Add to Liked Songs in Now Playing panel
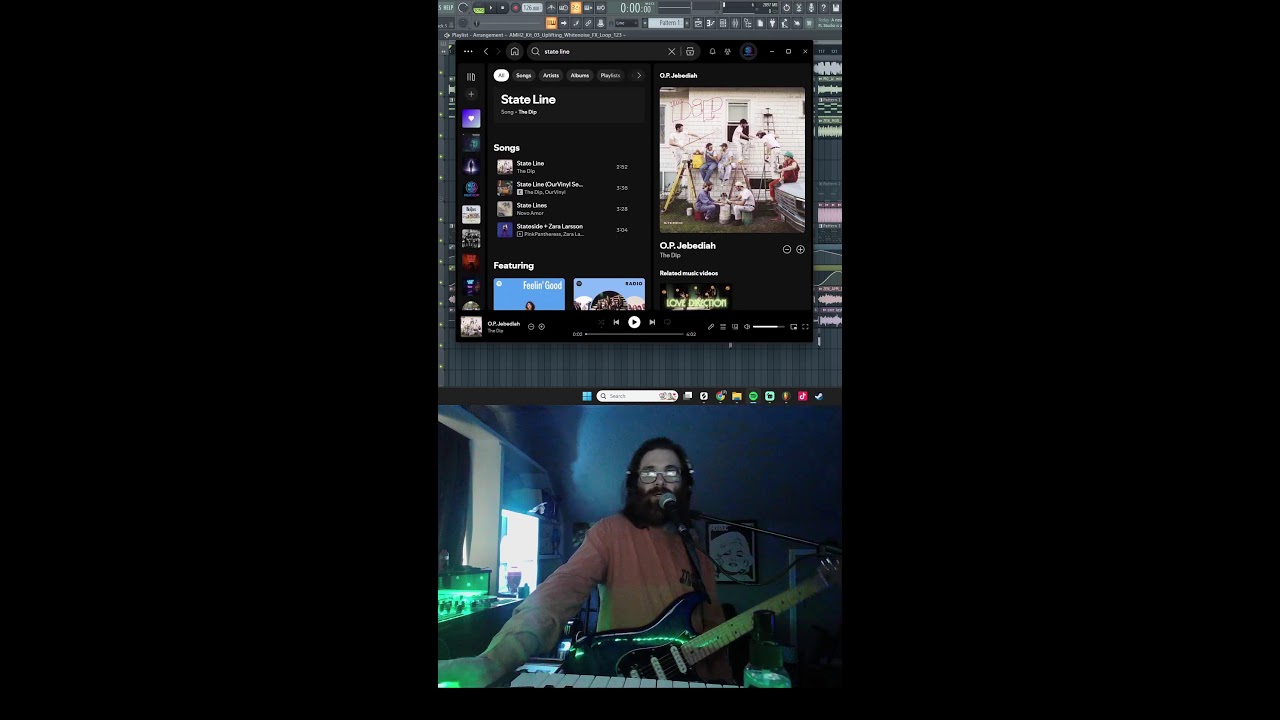 point(800,249)
